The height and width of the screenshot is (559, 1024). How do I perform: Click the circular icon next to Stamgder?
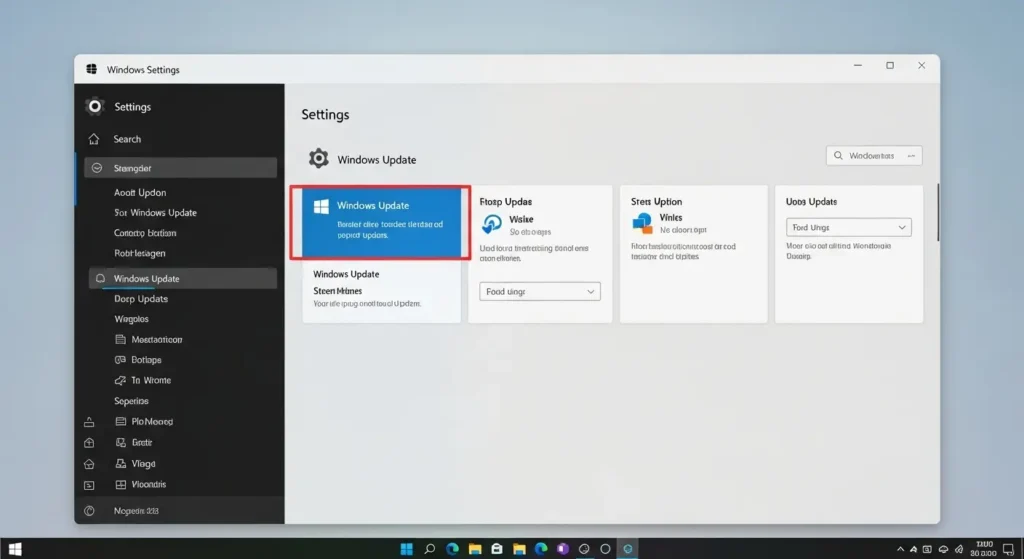(x=97, y=168)
